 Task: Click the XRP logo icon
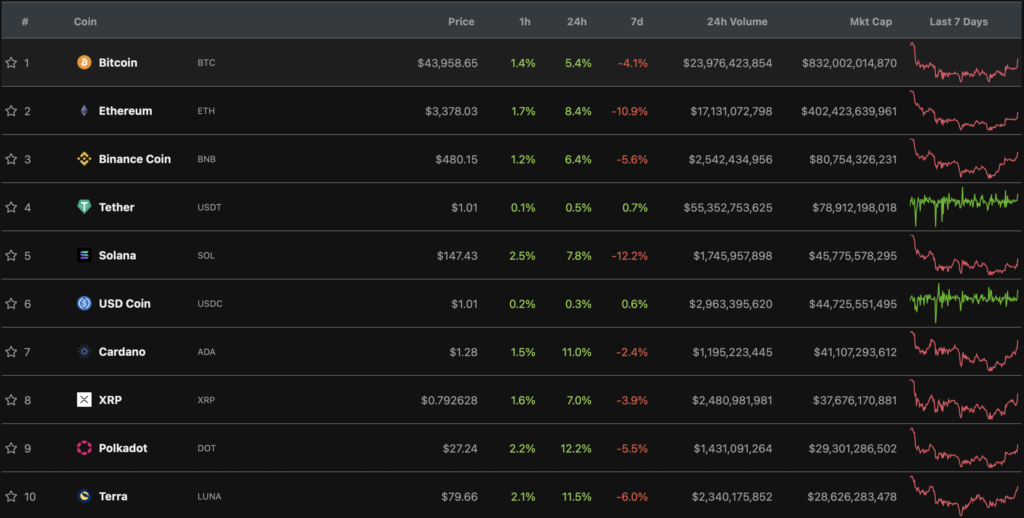[x=84, y=400]
